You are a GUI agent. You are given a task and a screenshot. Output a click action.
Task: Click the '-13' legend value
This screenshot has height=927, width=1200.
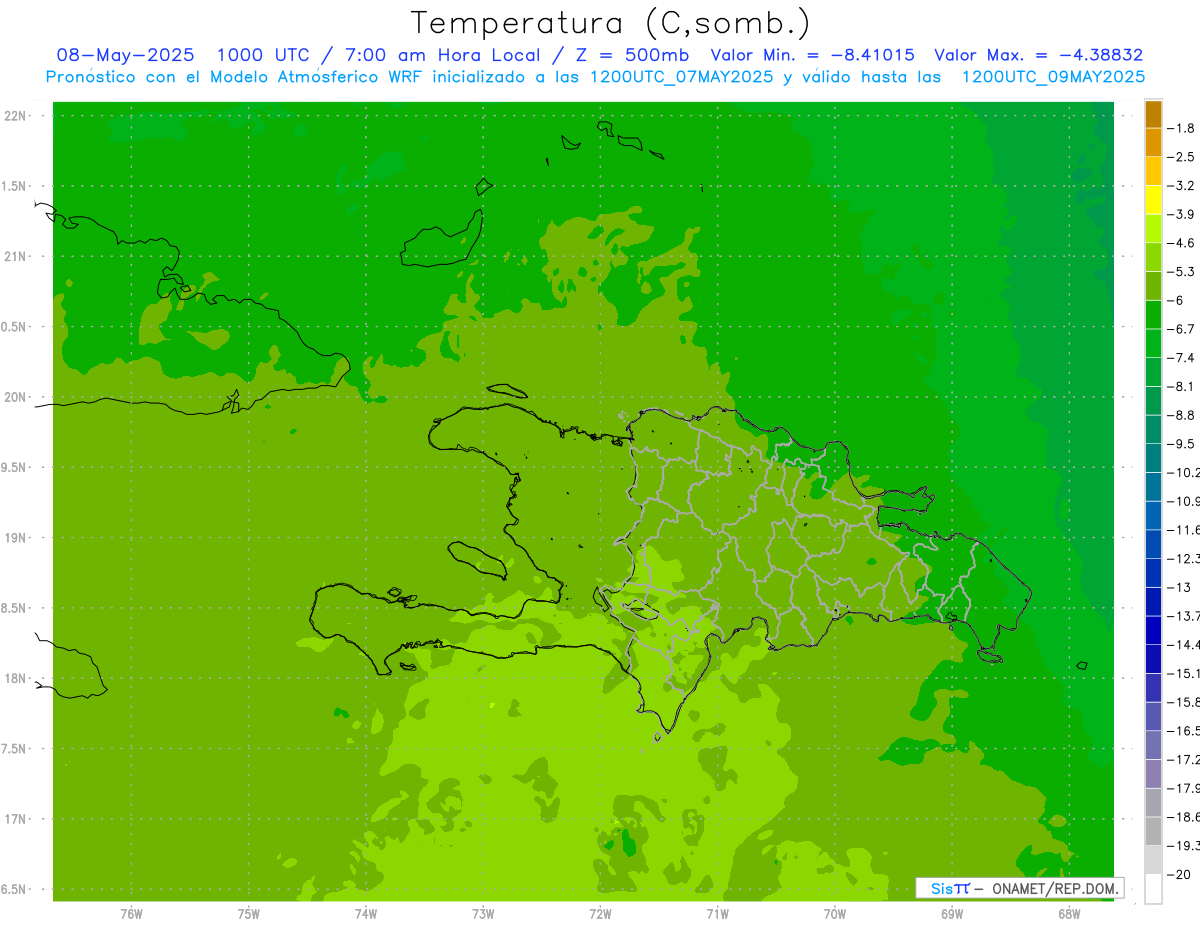pyautogui.click(x=1180, y=588)
